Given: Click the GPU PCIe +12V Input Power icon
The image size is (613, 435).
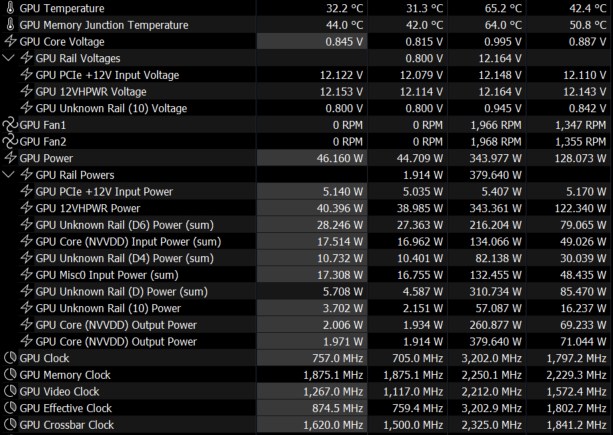Looking at the screenshot, I should coord(27,192).
